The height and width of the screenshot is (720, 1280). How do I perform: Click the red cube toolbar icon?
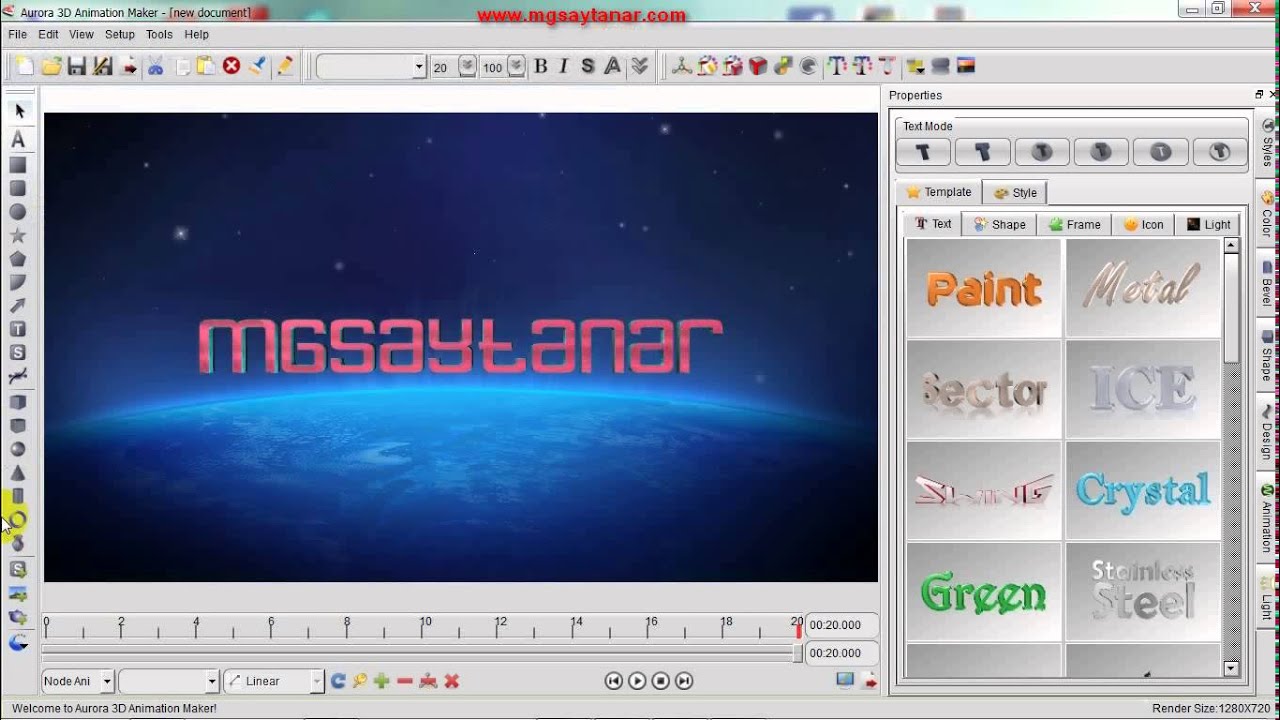(758, 66)
